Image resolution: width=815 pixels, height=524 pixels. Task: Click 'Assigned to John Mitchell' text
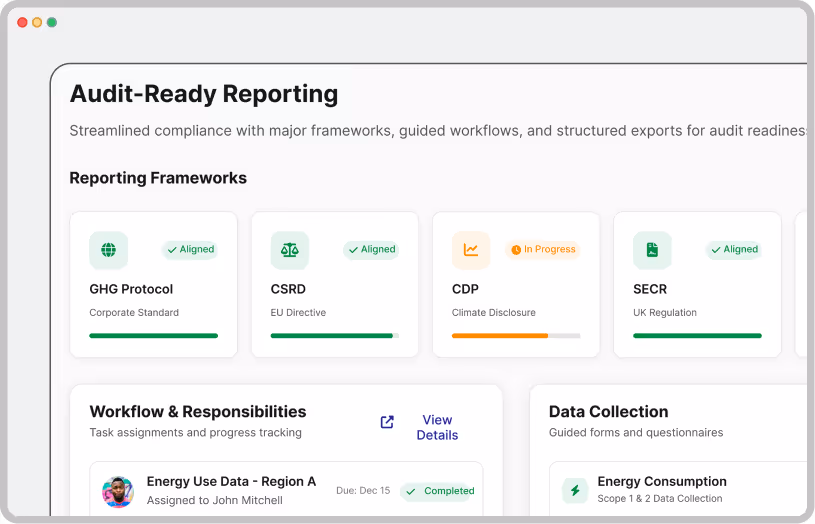[215, 500]
